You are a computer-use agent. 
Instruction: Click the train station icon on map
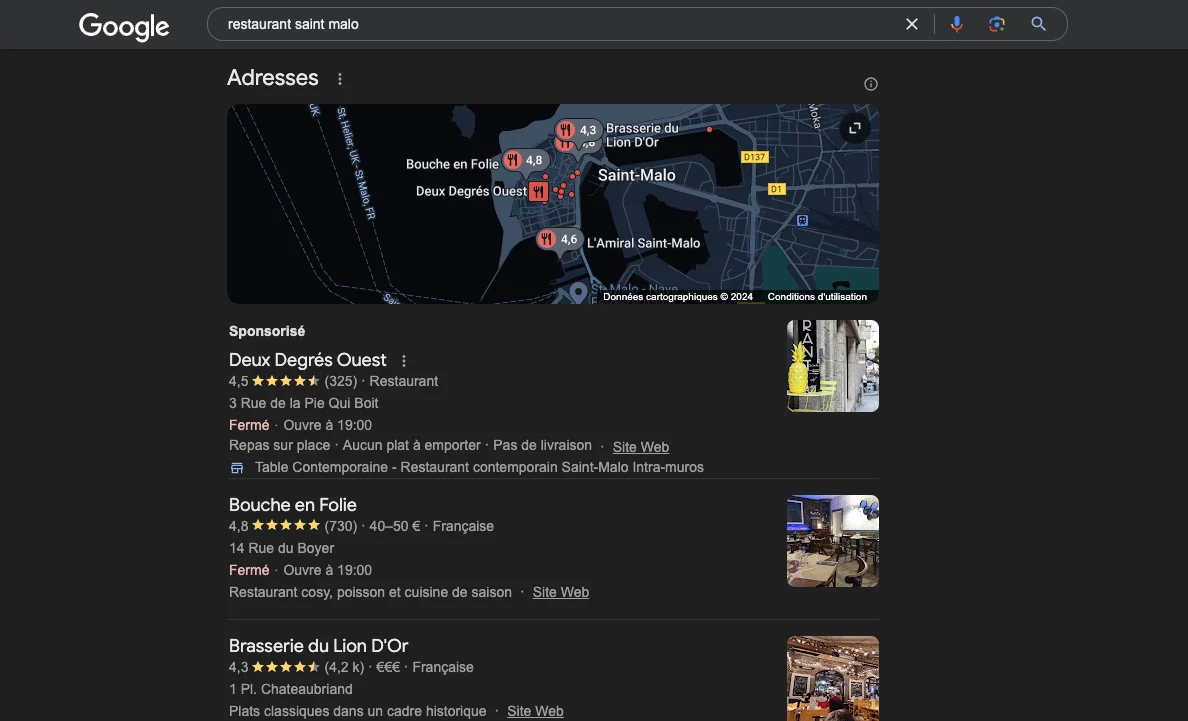tap(802, 220)
